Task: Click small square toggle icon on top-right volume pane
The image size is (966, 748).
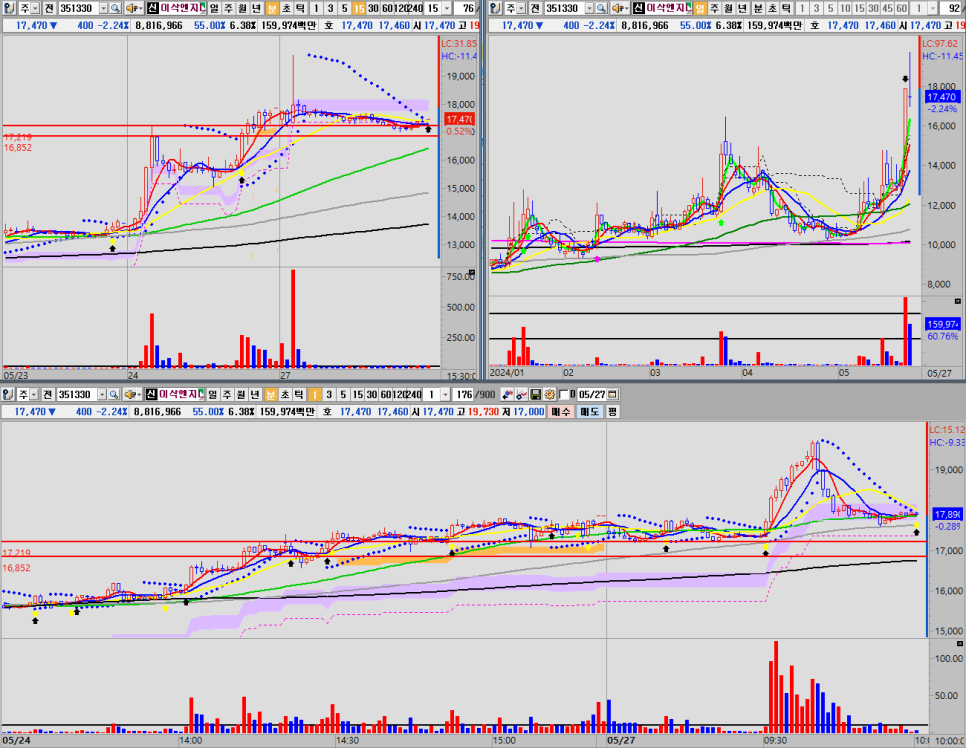Action: click(957, 301)
